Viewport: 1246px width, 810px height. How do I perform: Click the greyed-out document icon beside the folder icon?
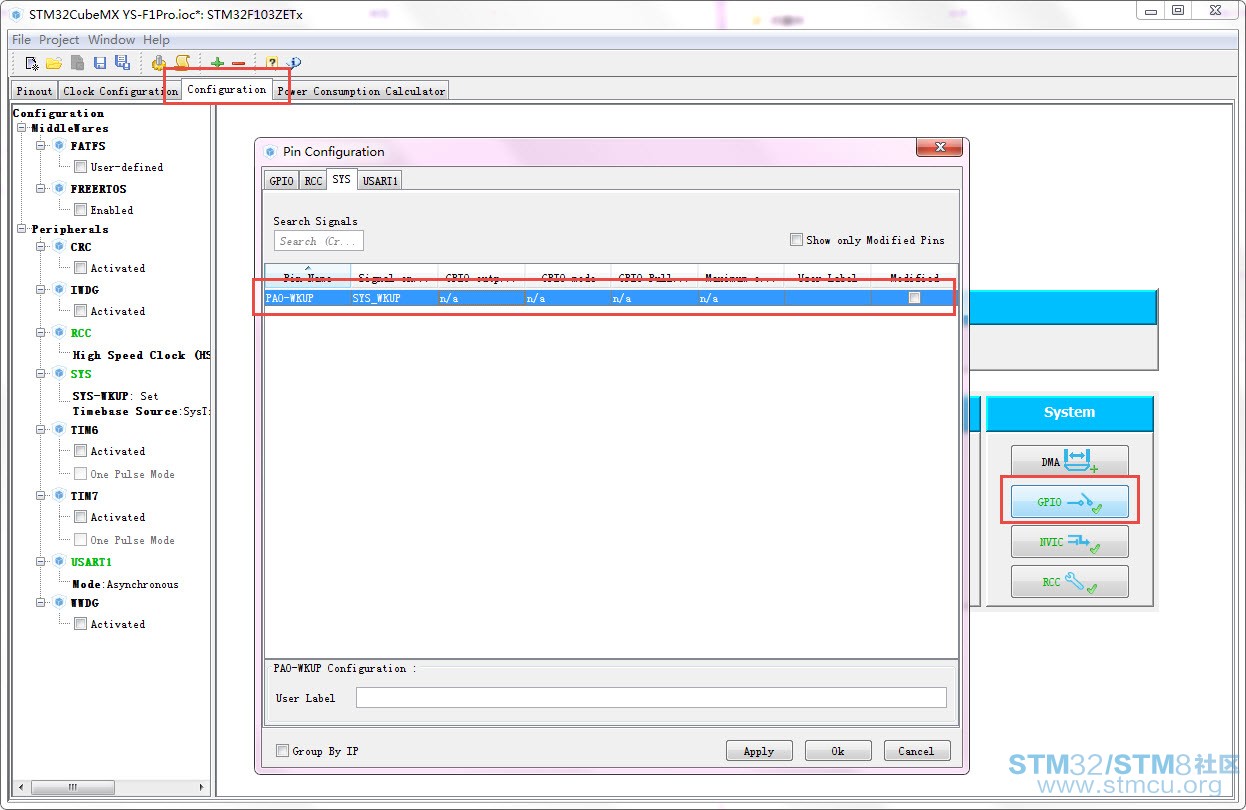coord(77,63)
